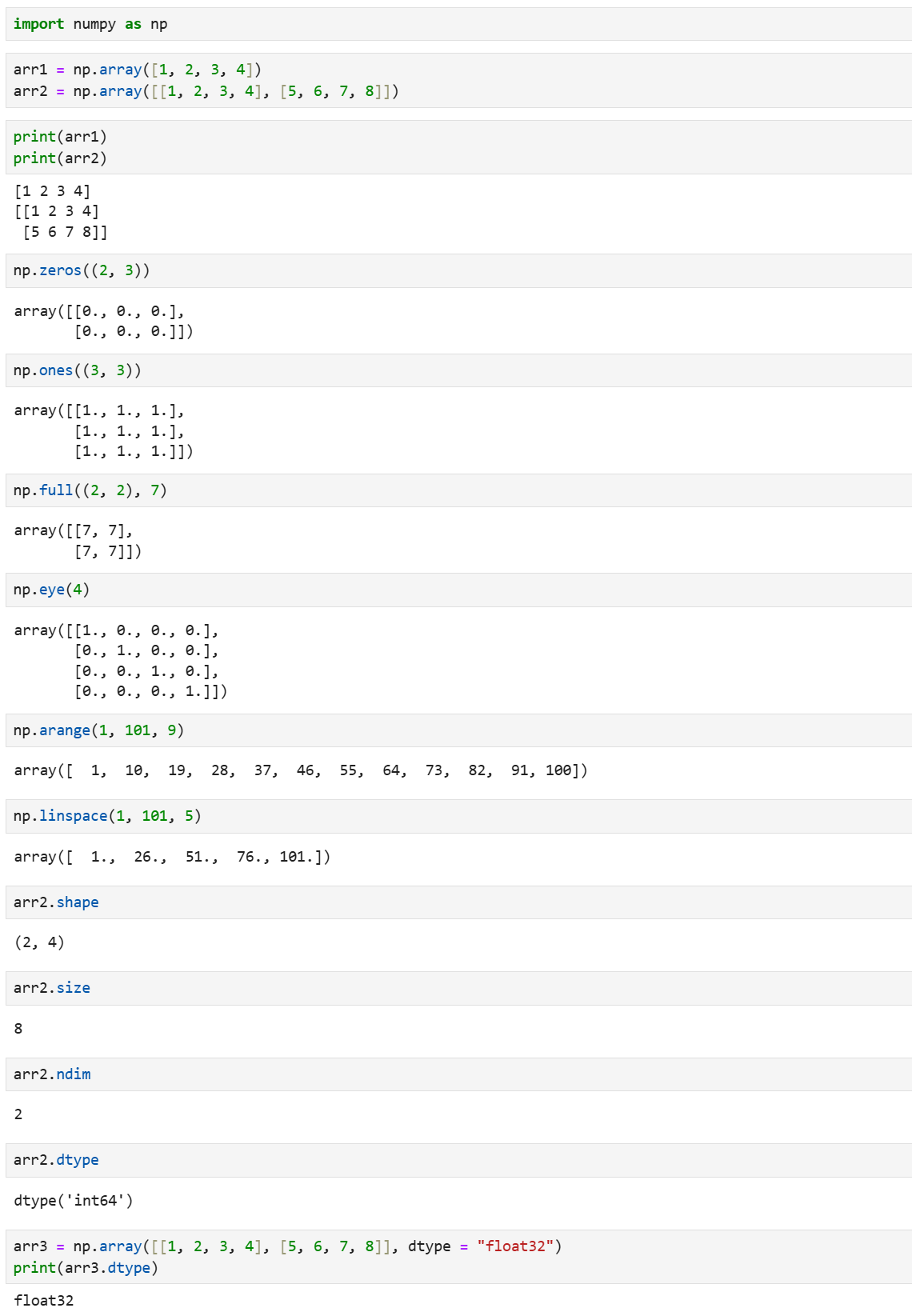Click the dtype('int64') output text

(x=74, y=1200)
